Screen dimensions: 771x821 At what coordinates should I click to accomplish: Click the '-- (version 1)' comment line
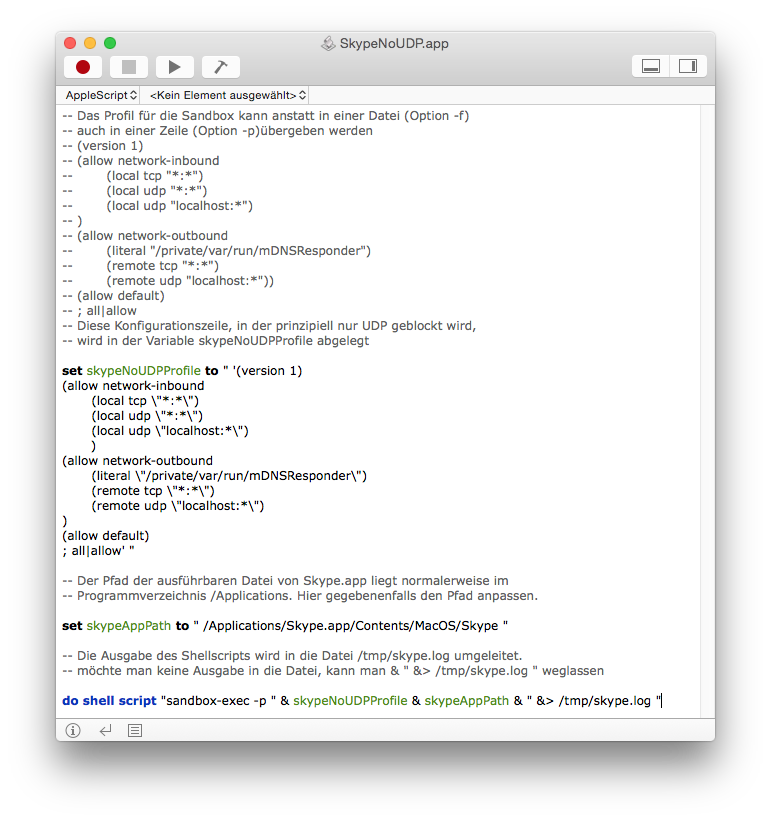(x=103, y=146)
